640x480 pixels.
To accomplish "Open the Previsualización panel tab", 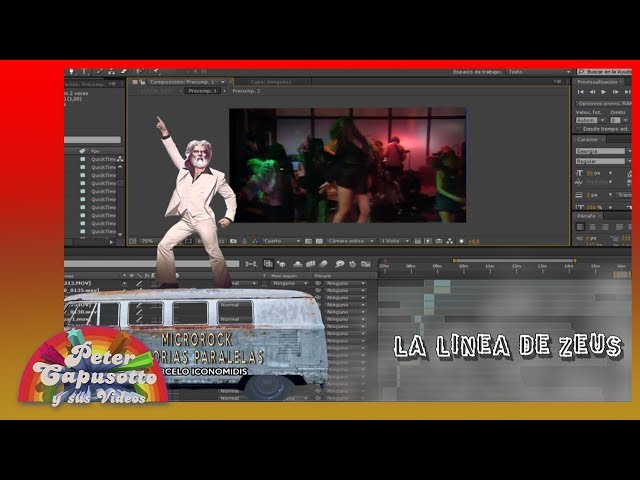I will click(597, 82).
